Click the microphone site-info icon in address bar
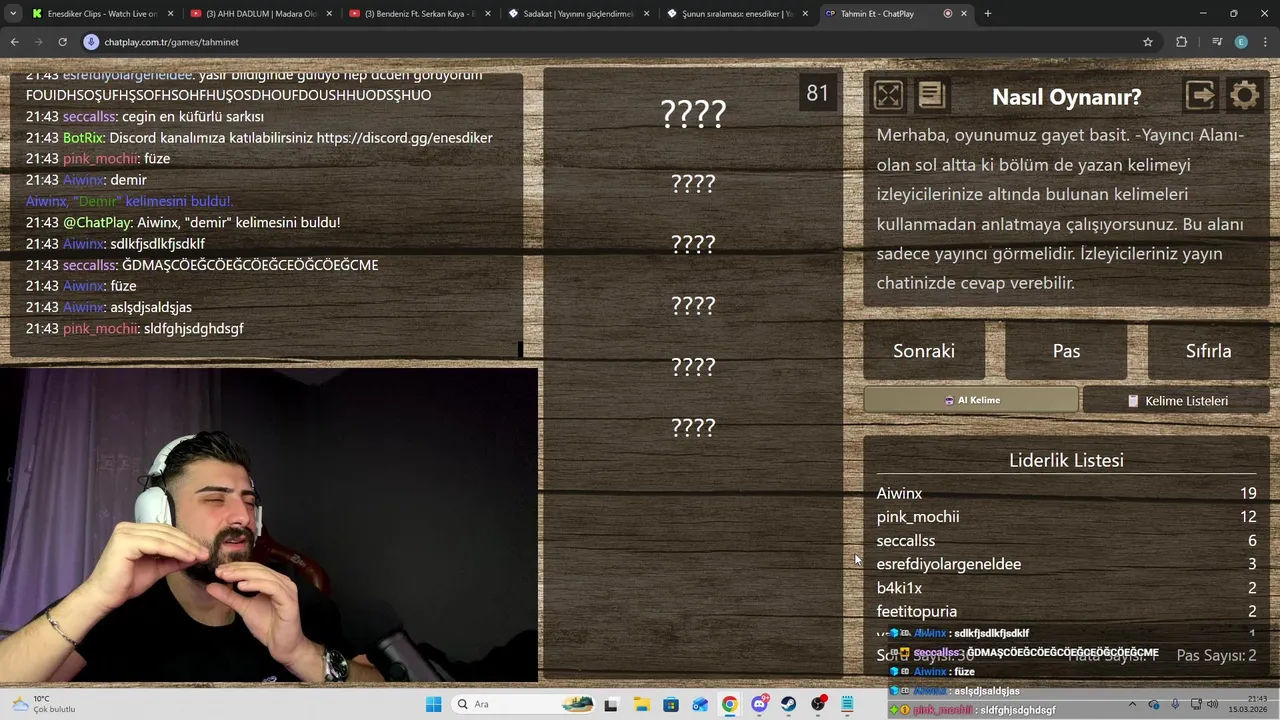The width and height of the screenshot is (1280, 720). tap(92, 42)
